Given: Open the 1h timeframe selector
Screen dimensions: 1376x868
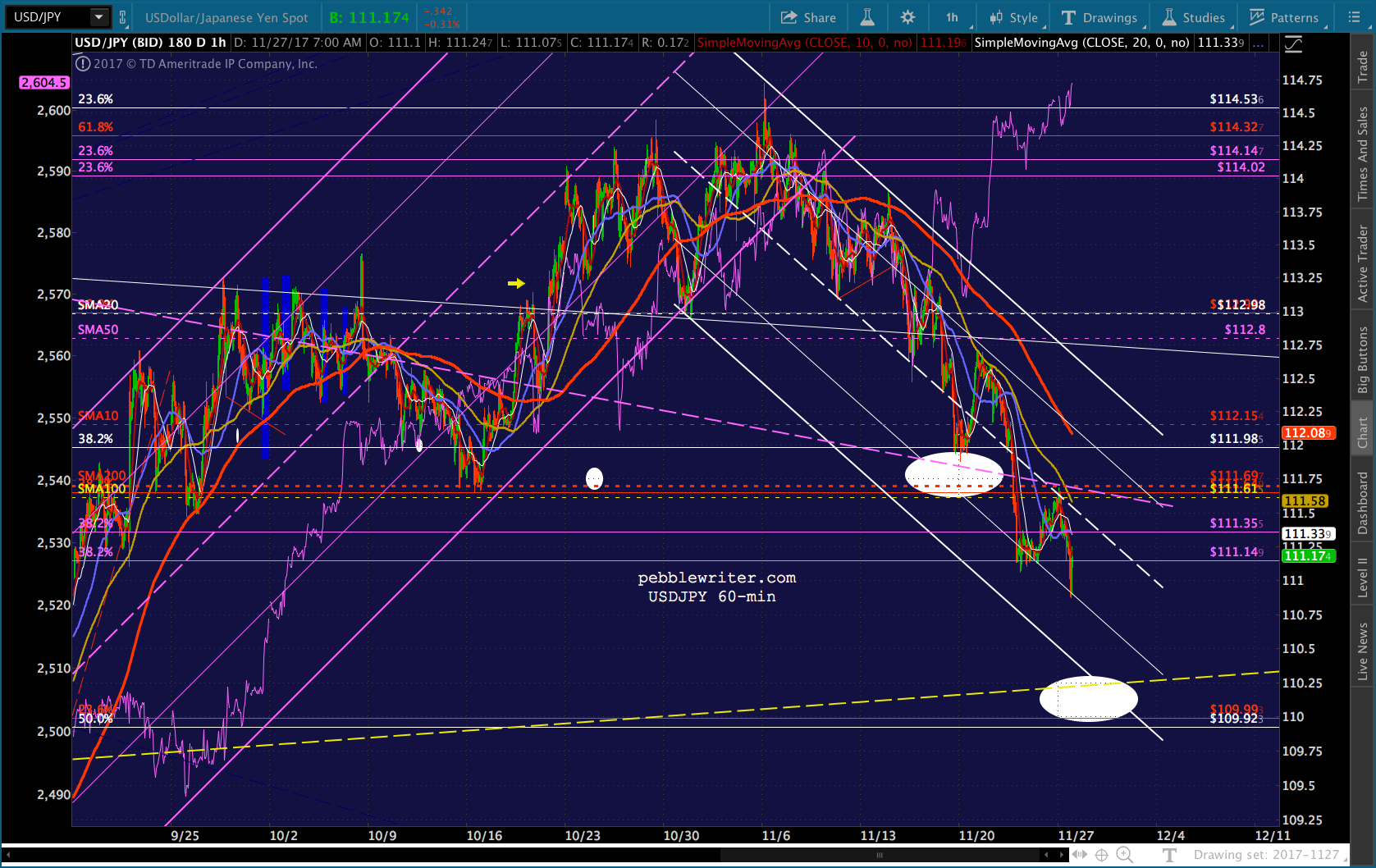Looking at the screenshot, I should (953, 17).
